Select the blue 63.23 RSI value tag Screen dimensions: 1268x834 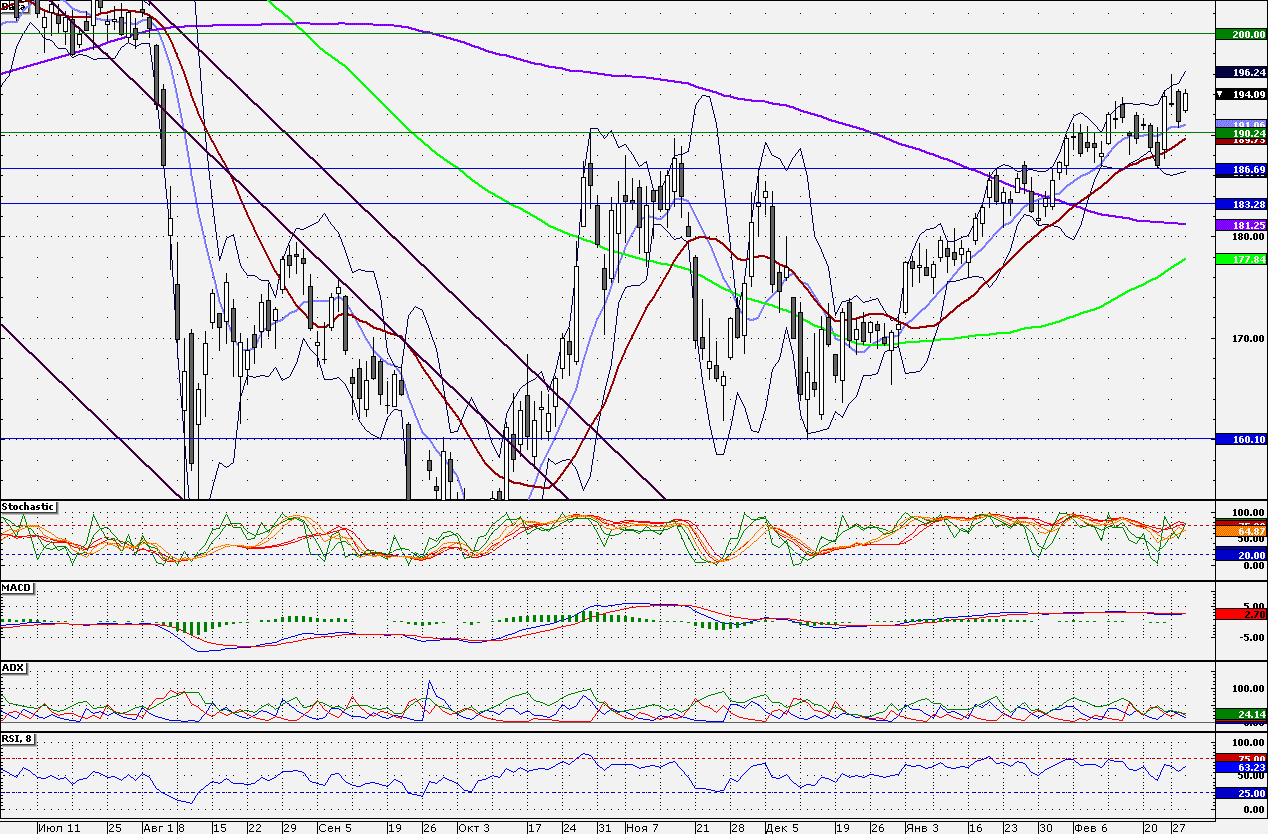[x=1240, y=768]
